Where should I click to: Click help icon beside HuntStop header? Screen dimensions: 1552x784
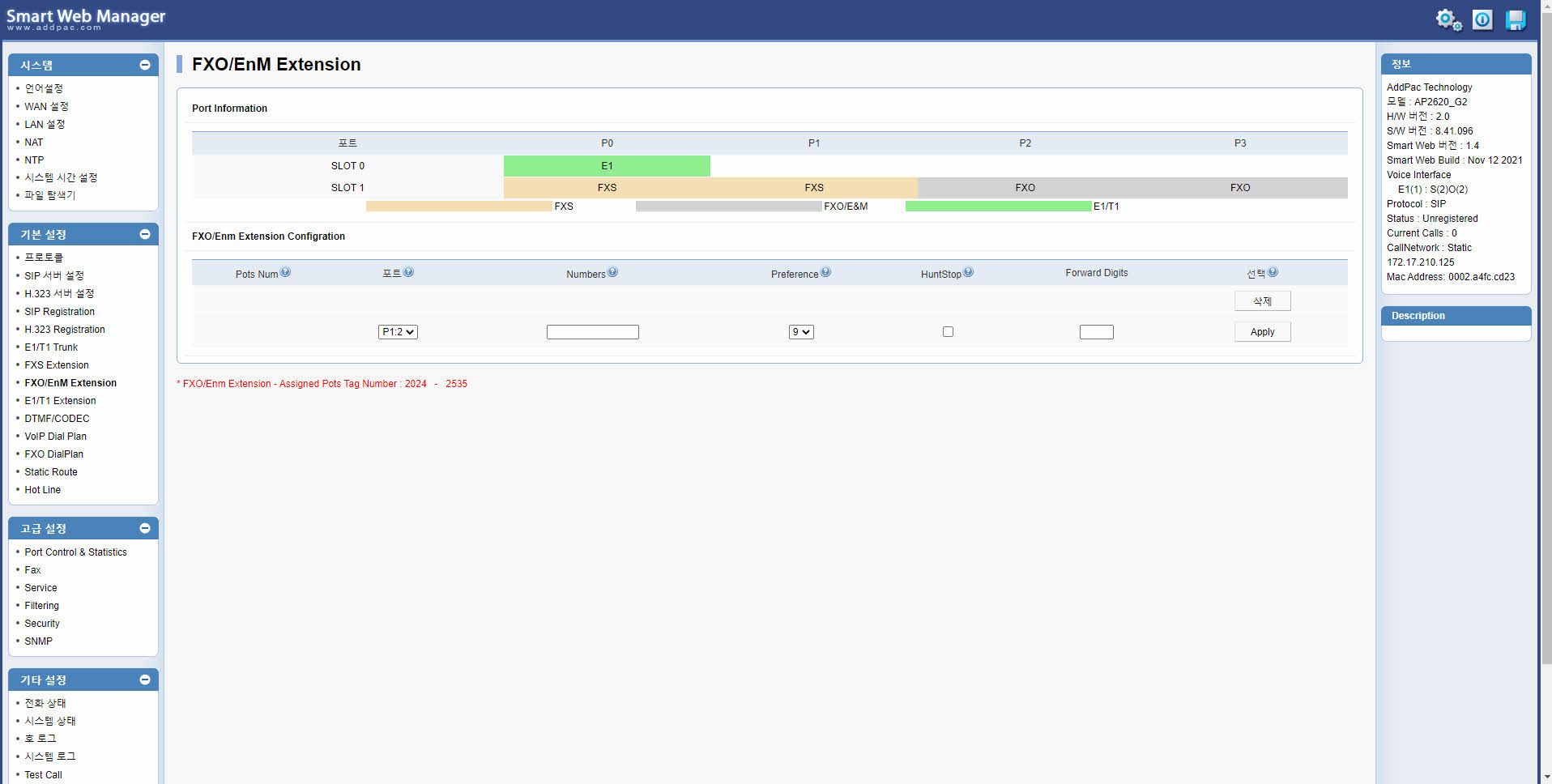tap(968, 273)
